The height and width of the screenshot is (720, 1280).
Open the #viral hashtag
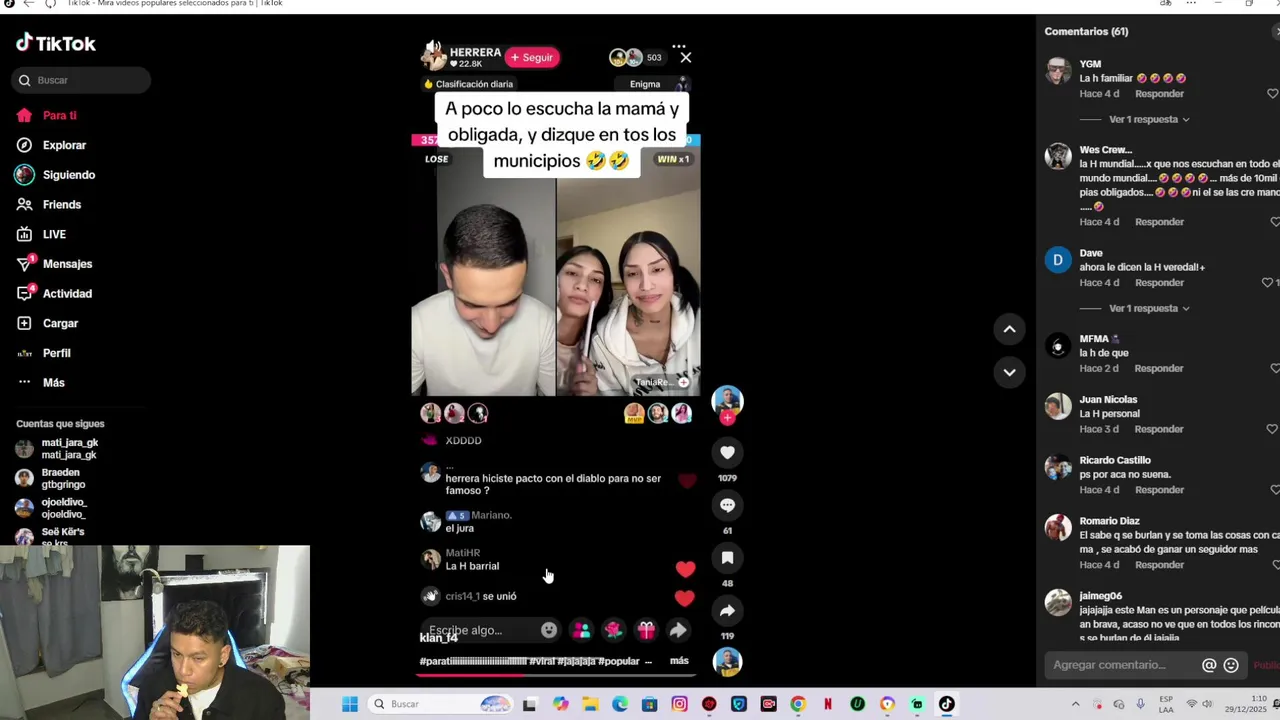pos(542,661)
